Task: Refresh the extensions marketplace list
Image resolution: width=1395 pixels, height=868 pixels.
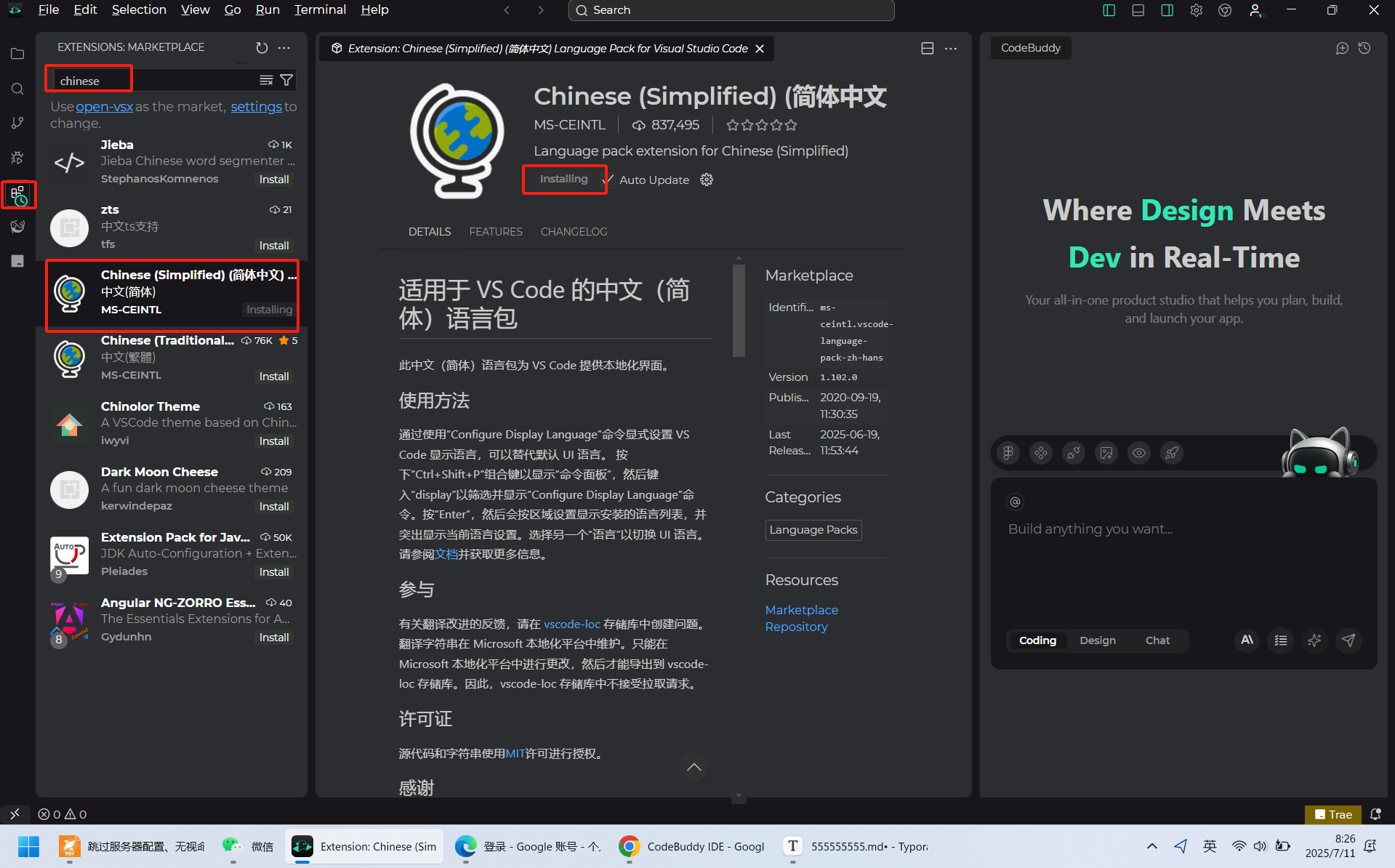Action: click(262, 47)
